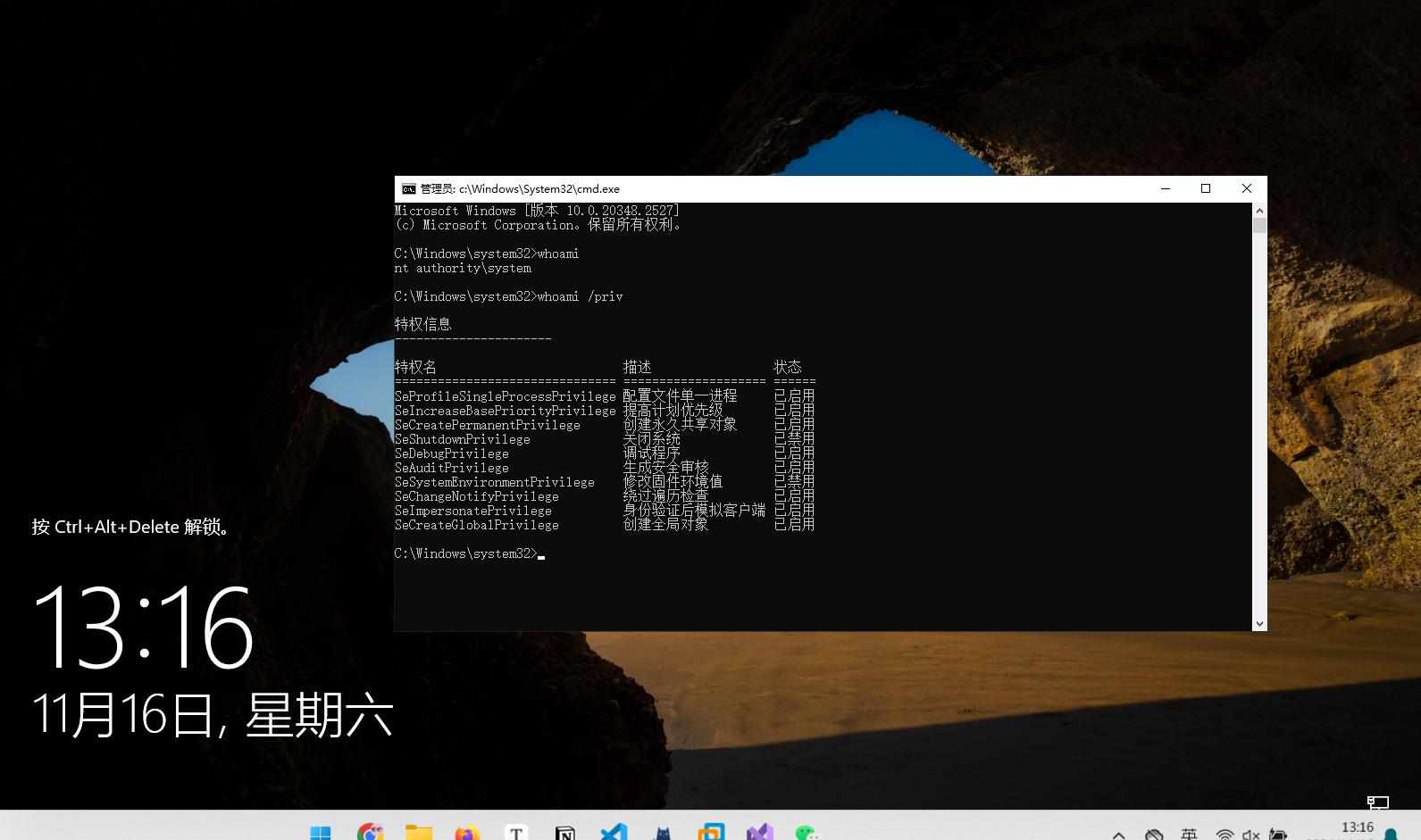Click cmd scrollbar up arrow
The image size is (1421, 840).
[1259, 211]
